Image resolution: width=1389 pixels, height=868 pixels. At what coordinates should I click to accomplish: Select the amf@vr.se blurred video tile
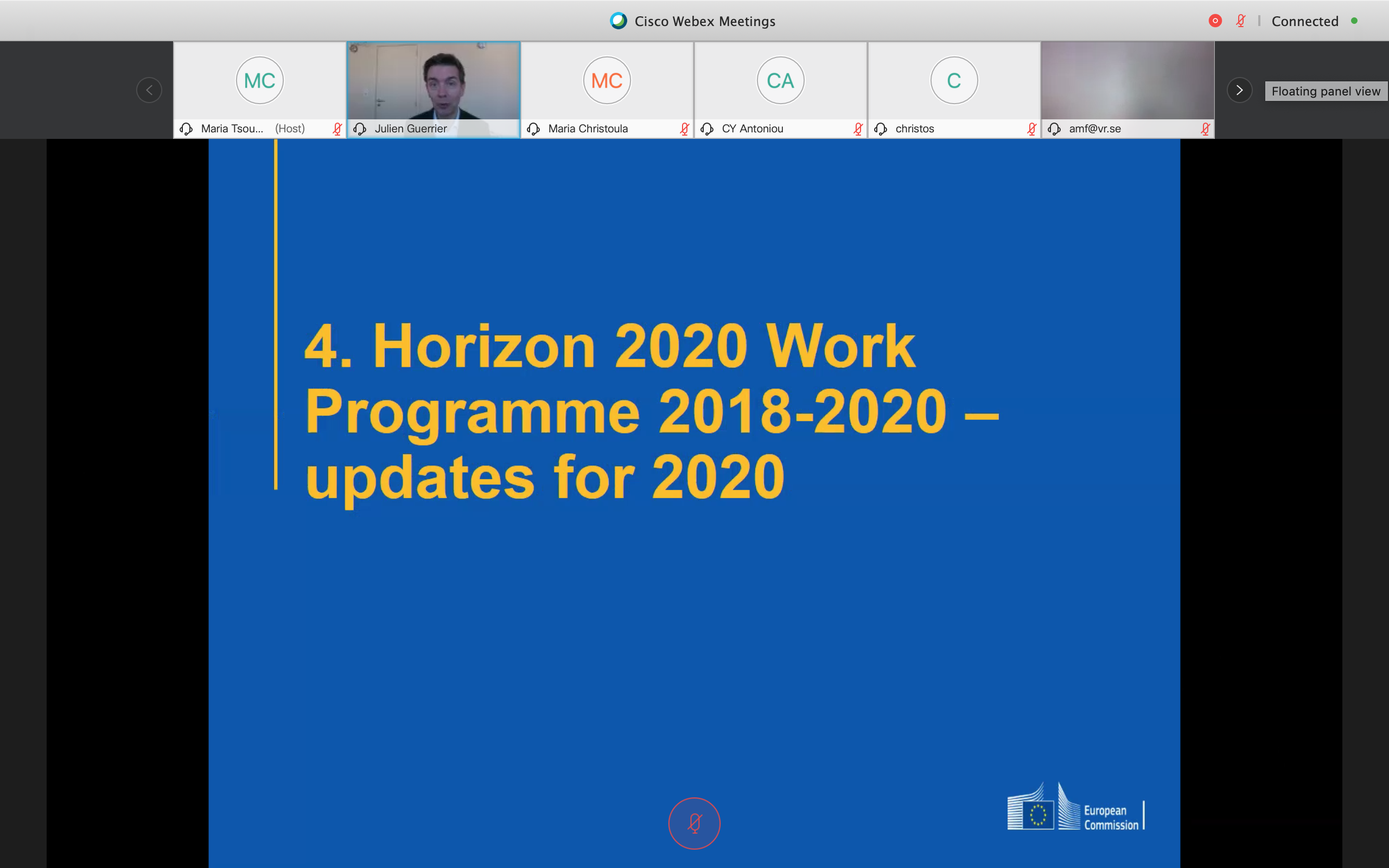[1127, 80]
